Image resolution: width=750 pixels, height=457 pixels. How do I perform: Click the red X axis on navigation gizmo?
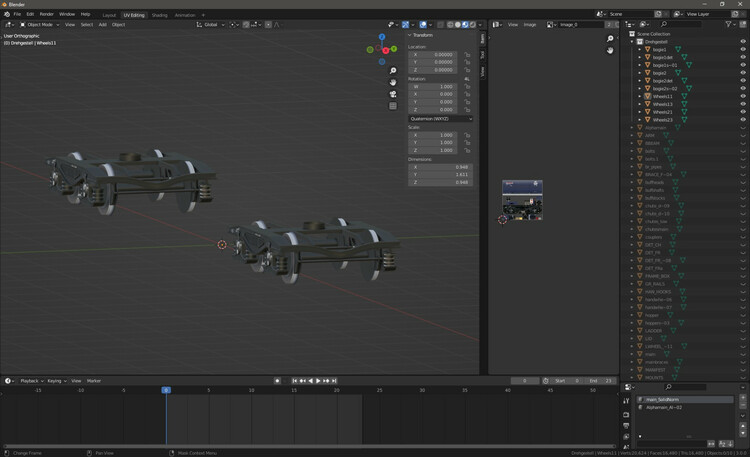click(x=386, y=50)
